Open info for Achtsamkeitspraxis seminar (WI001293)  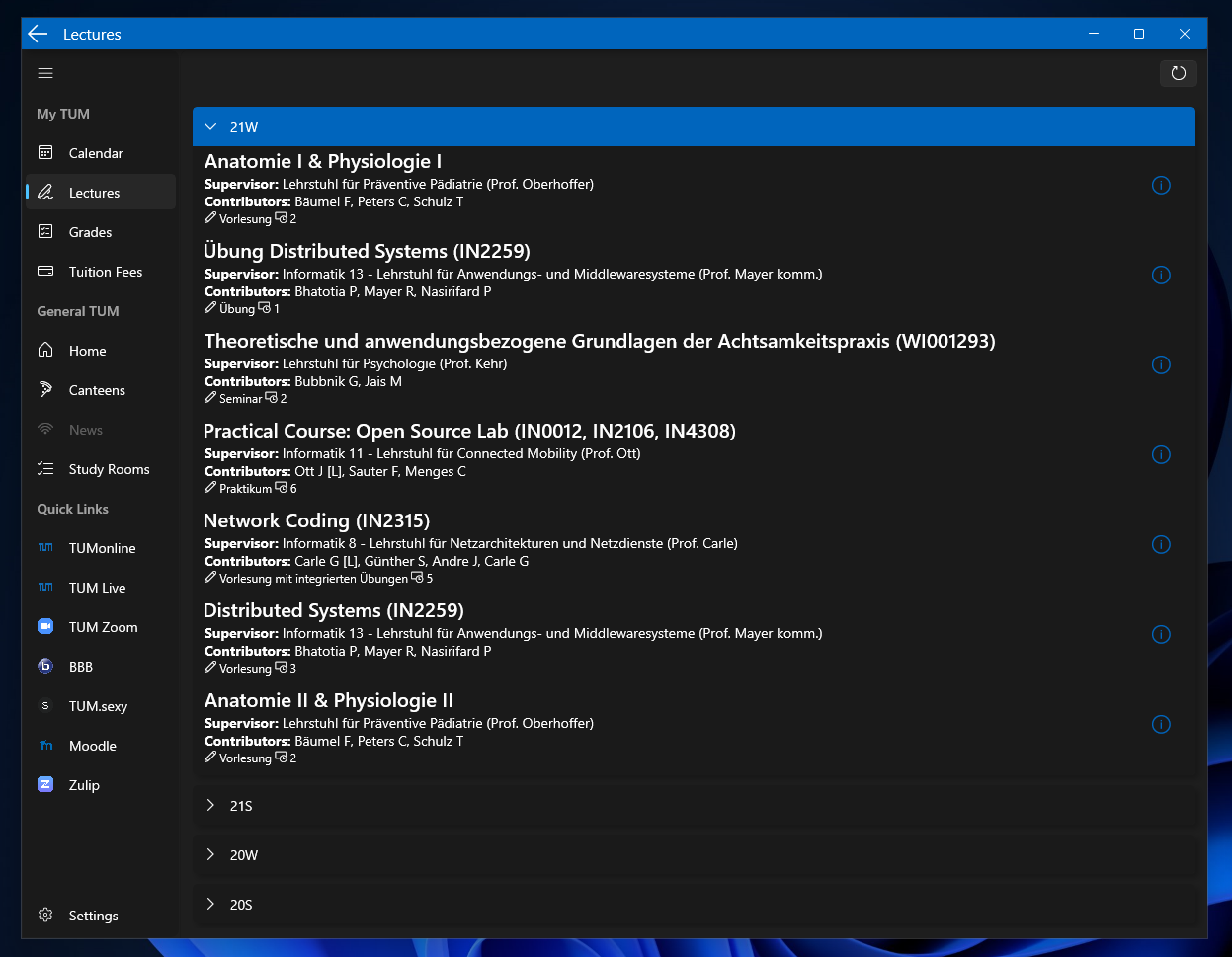(1162, 364)
